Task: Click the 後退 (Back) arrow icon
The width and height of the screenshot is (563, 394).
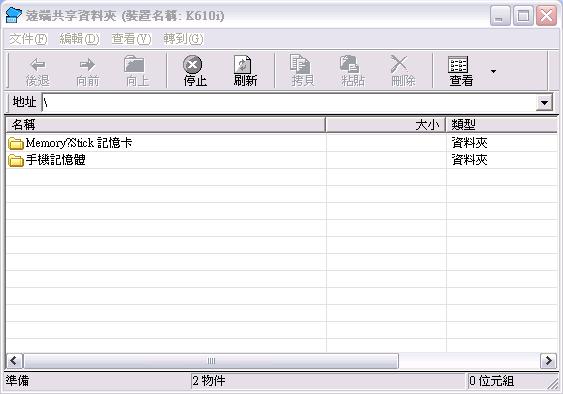Action: [38, 65]
